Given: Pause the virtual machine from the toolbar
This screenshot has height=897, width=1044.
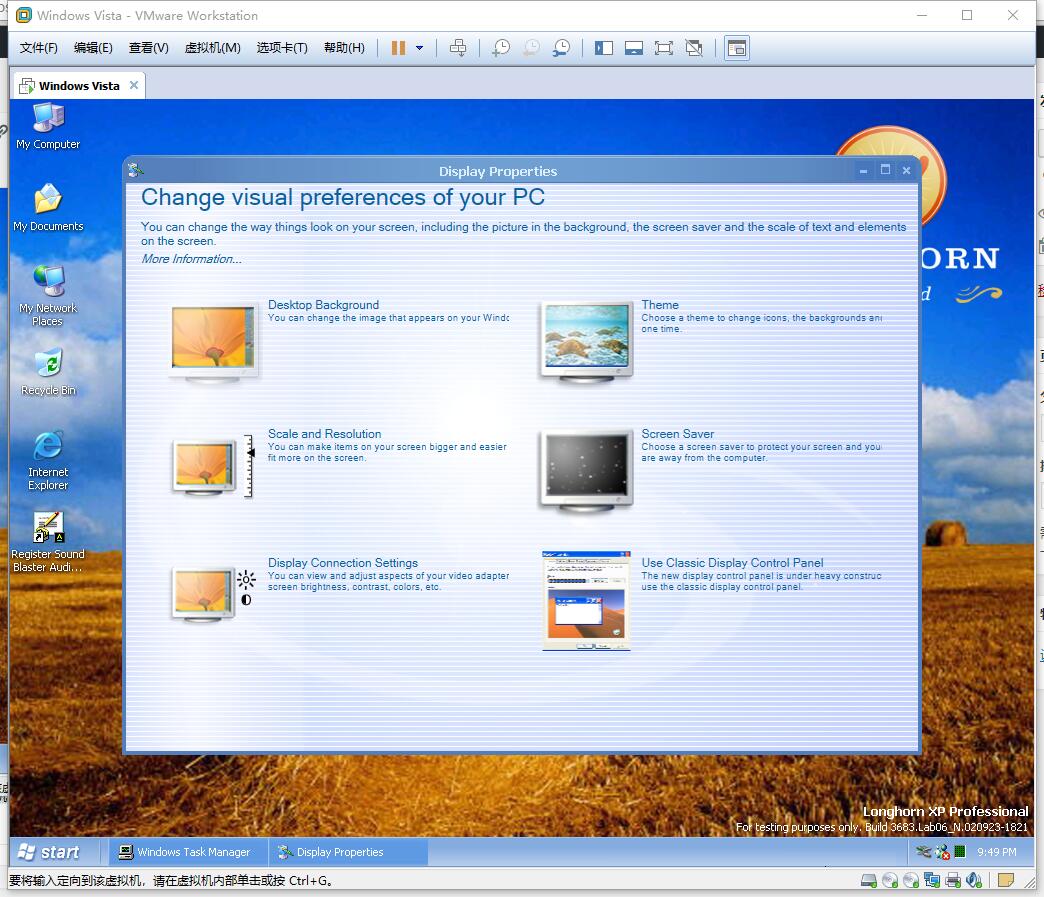Looking at the screenshot, I should [398, 48].
